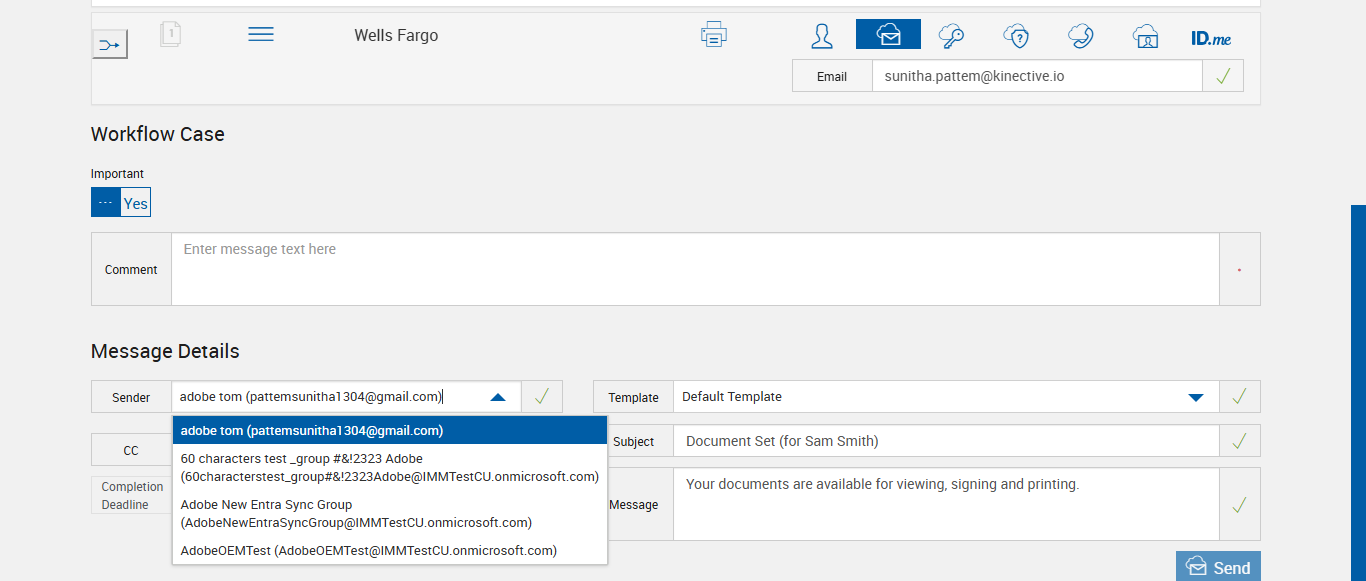Pick the 60 characters test _group sender
Image resolution: width=1366 pixels, height=581 pixels.
point(389,467)
